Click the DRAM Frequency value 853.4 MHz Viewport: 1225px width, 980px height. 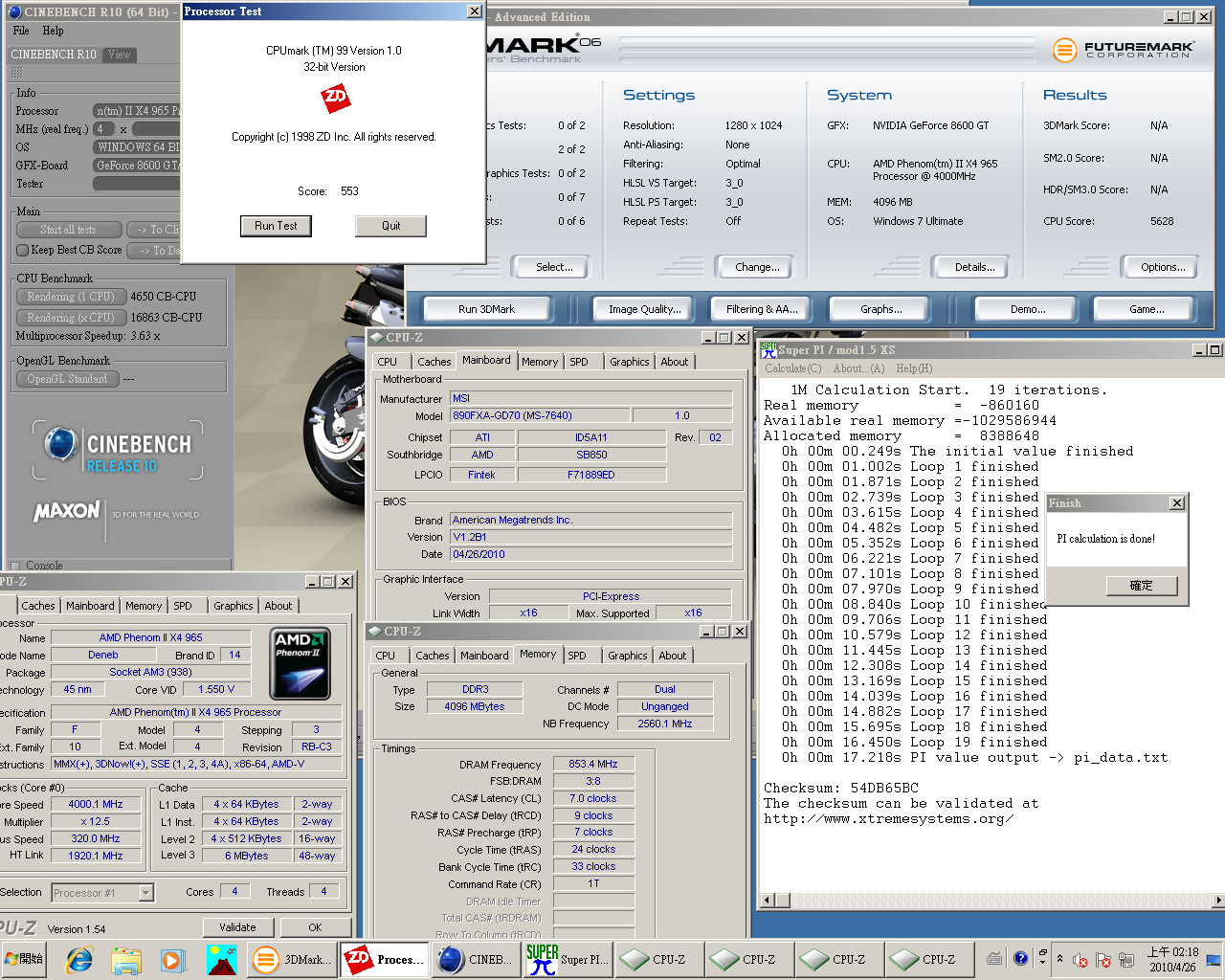tap(593, 764)
